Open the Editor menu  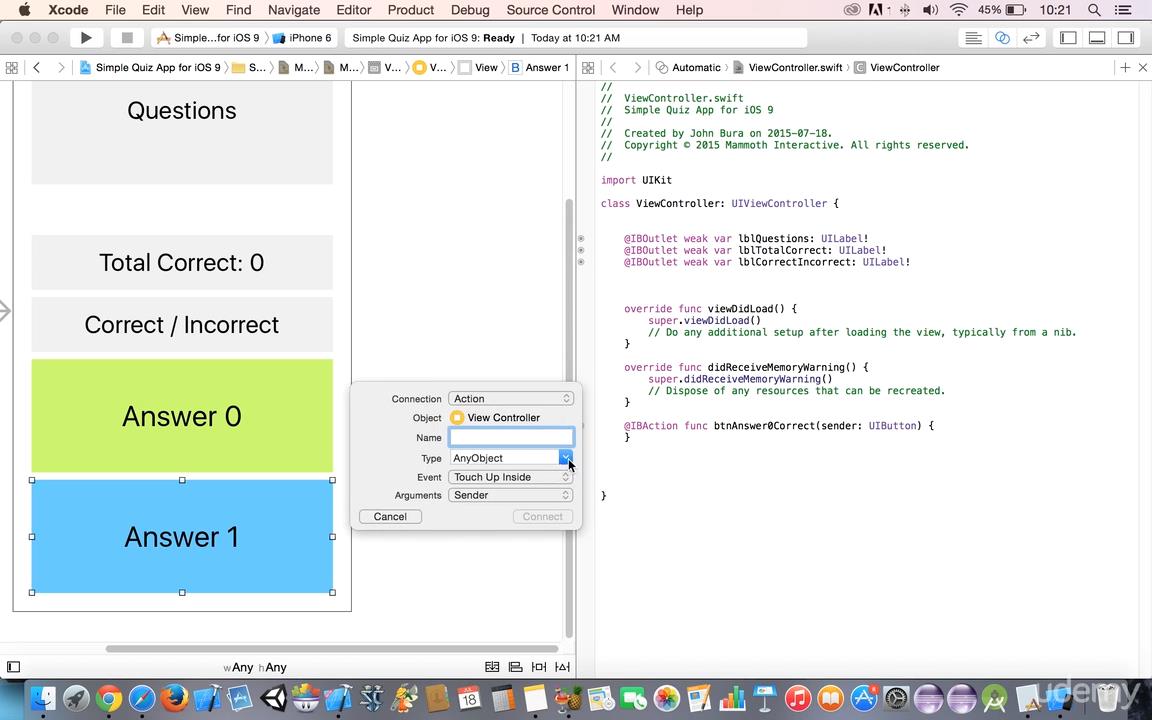pyautogui.click(x=353, y=10)
